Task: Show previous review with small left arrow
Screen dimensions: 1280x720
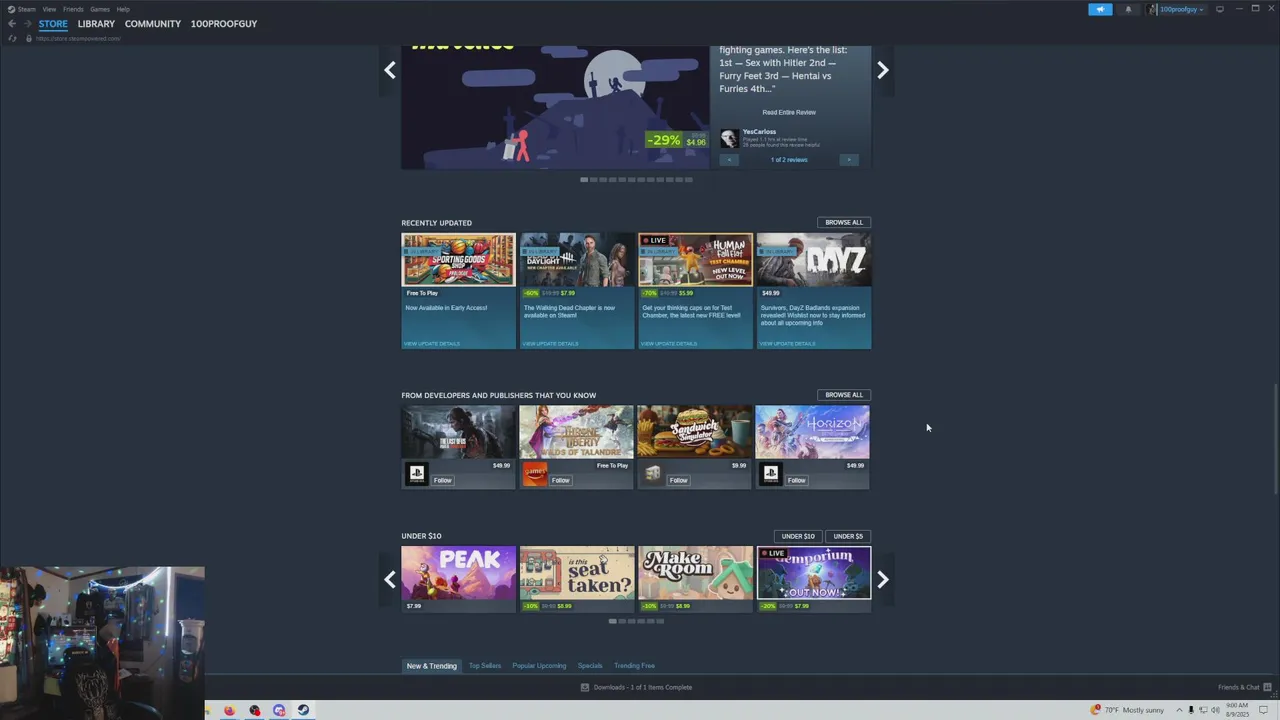Action: click(x=729, y=160)
